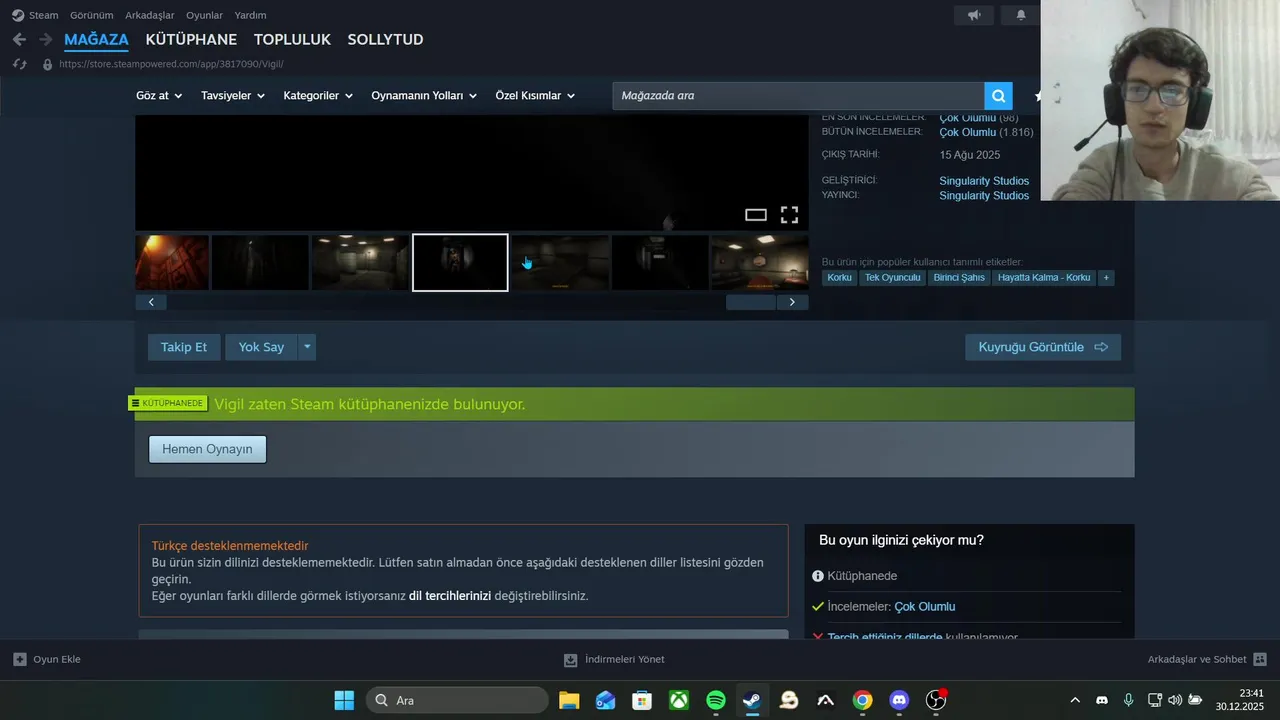The image size is (1280, 720).
Task: Open the Arkadaşlar menu
Action: pos(150,15)
